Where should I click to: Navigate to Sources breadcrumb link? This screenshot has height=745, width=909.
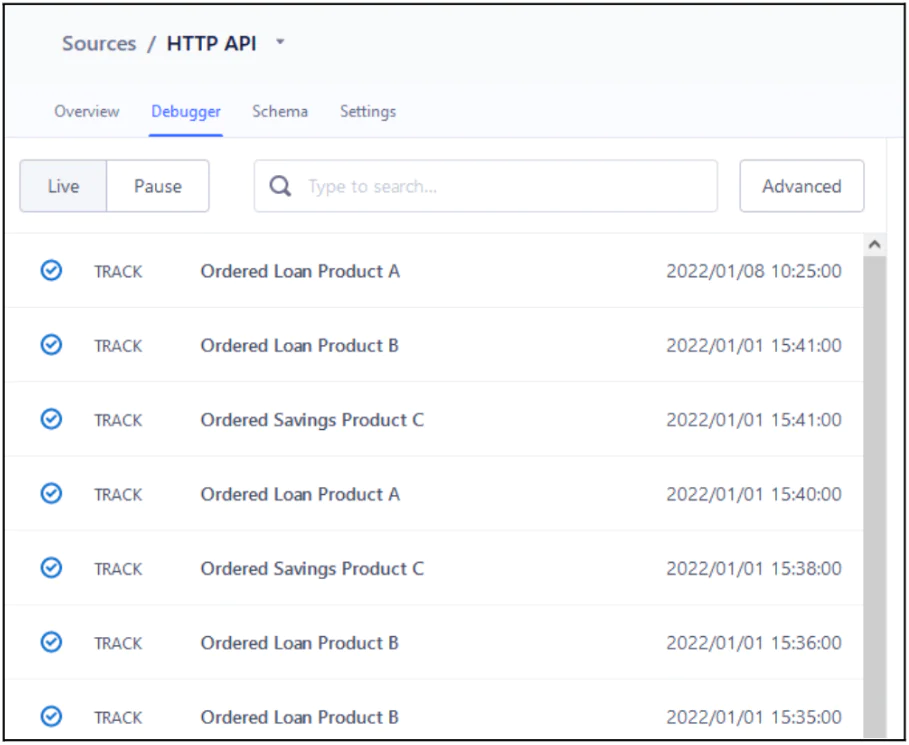[x=99, y=43]
